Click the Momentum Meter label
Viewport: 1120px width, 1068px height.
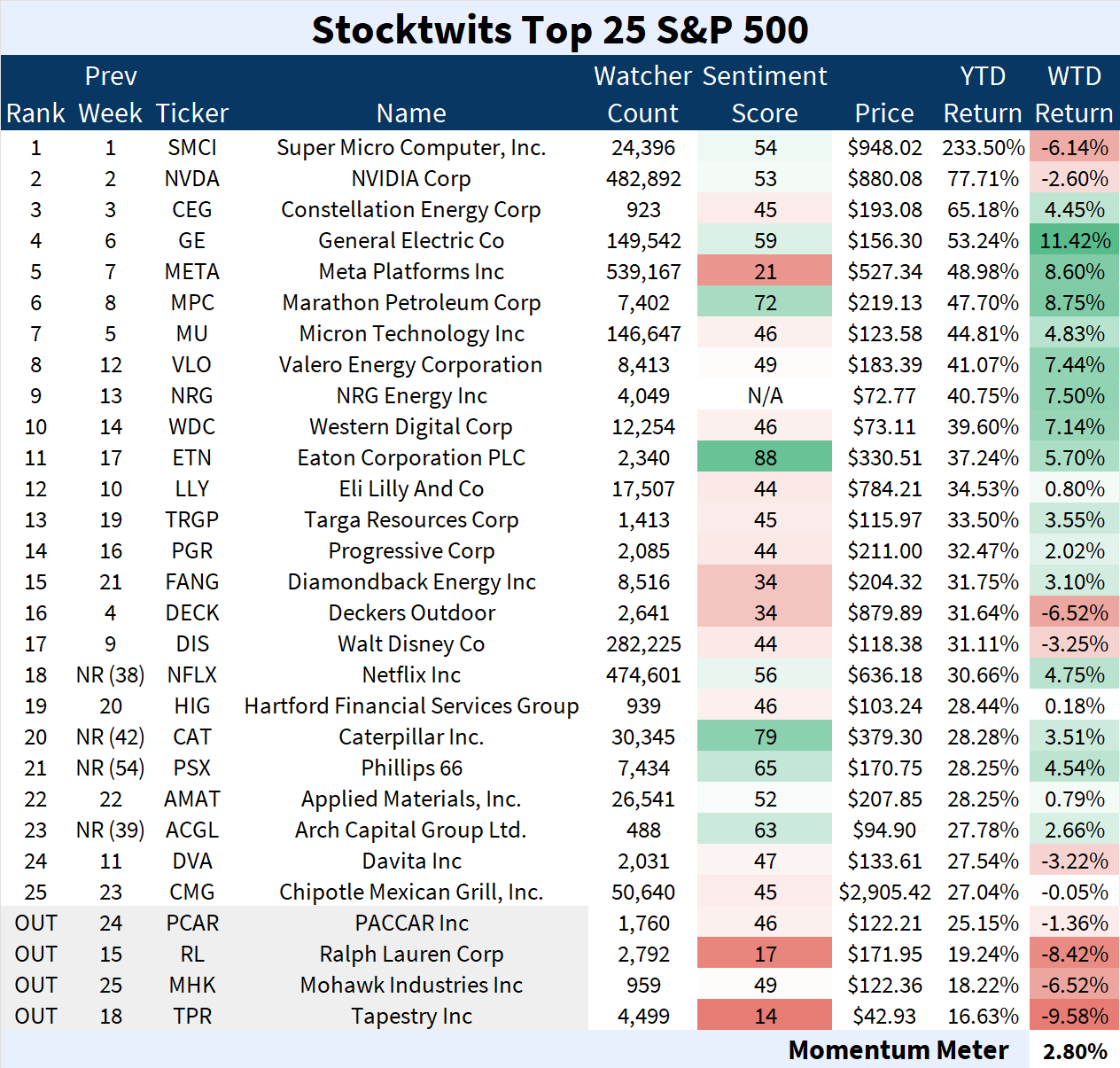point(898,1049)
